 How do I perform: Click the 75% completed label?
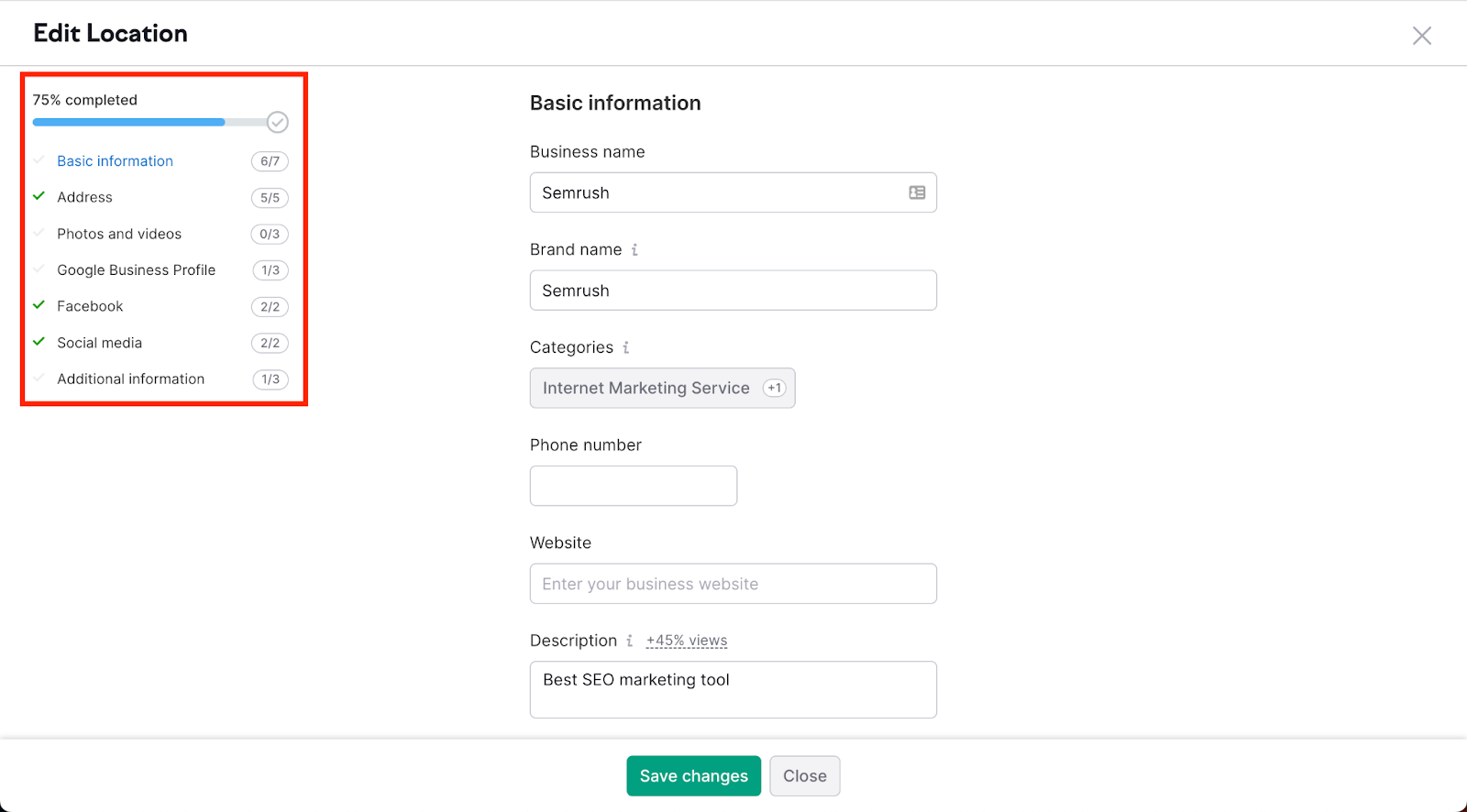click(x=85, y=100)
